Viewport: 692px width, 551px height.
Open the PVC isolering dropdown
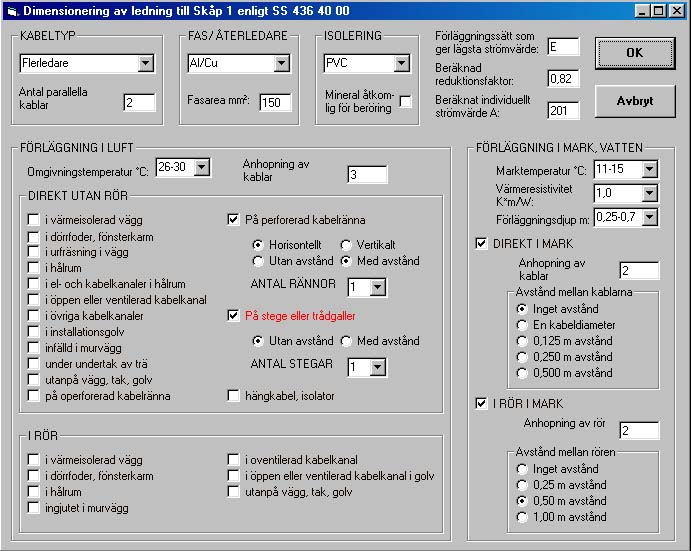click(x=401, y=63)
